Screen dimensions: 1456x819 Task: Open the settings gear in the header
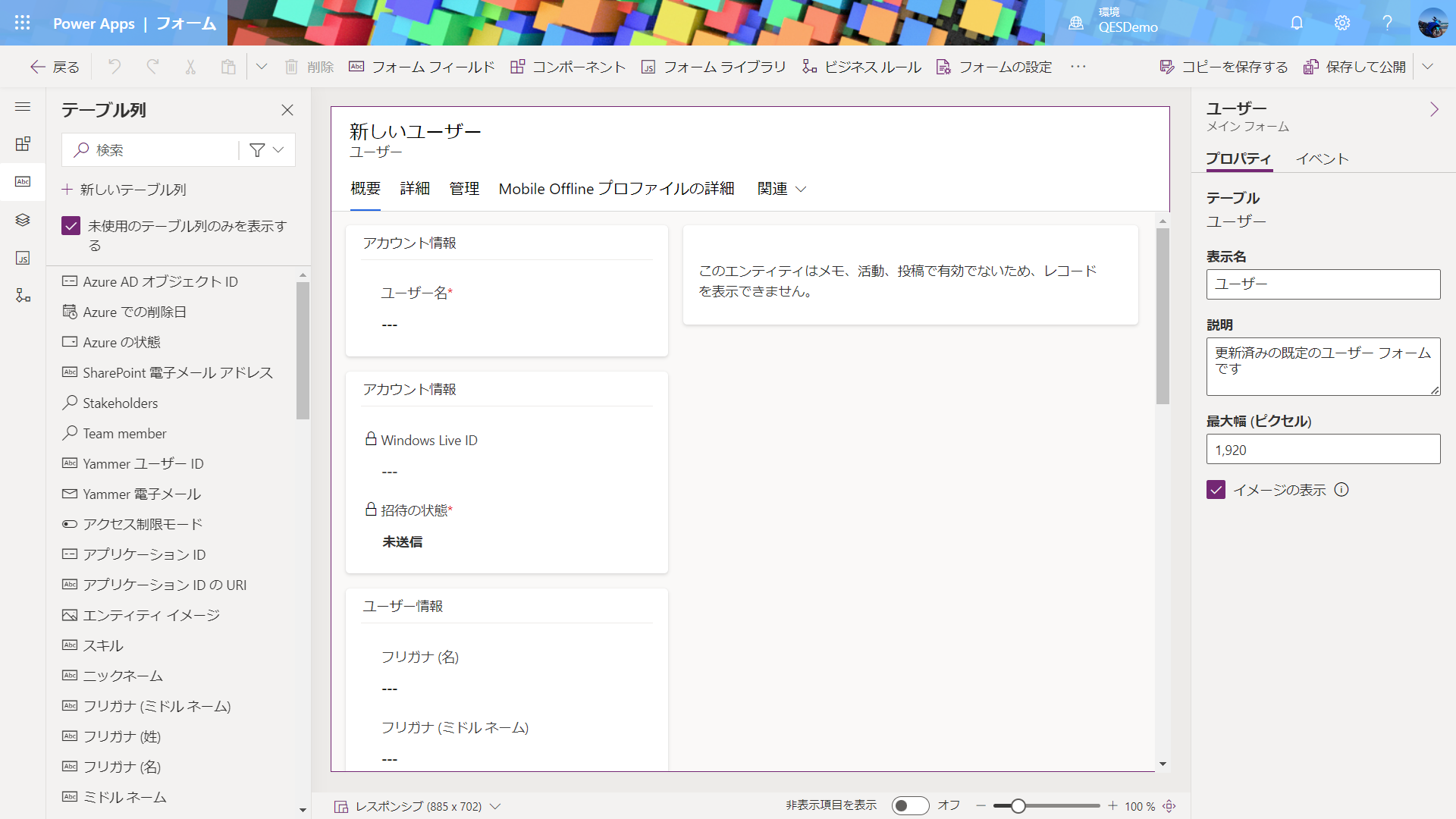(x=1342, y=23)
